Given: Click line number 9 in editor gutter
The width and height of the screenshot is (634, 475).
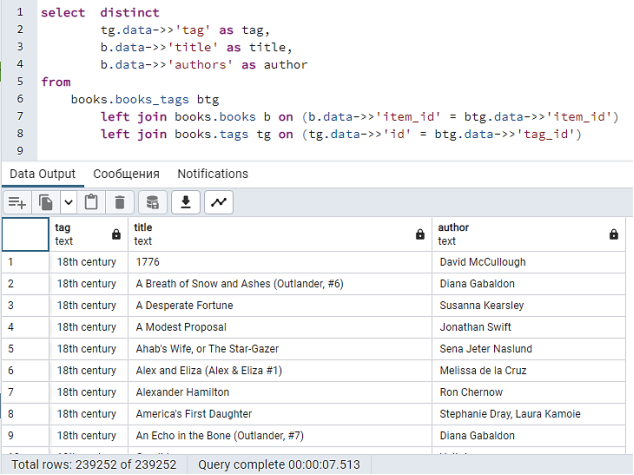Looking at the screenshot, I should coord(20,151).
